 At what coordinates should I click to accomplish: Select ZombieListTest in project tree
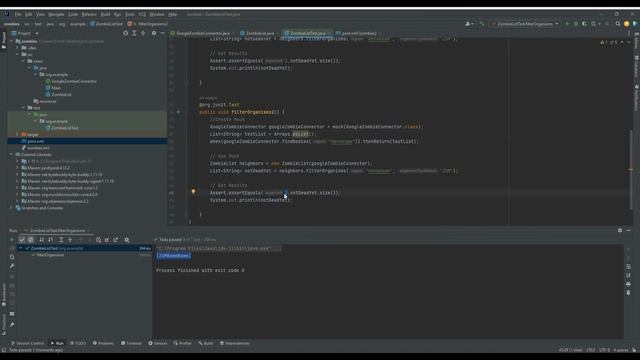(x=64, y=128)
